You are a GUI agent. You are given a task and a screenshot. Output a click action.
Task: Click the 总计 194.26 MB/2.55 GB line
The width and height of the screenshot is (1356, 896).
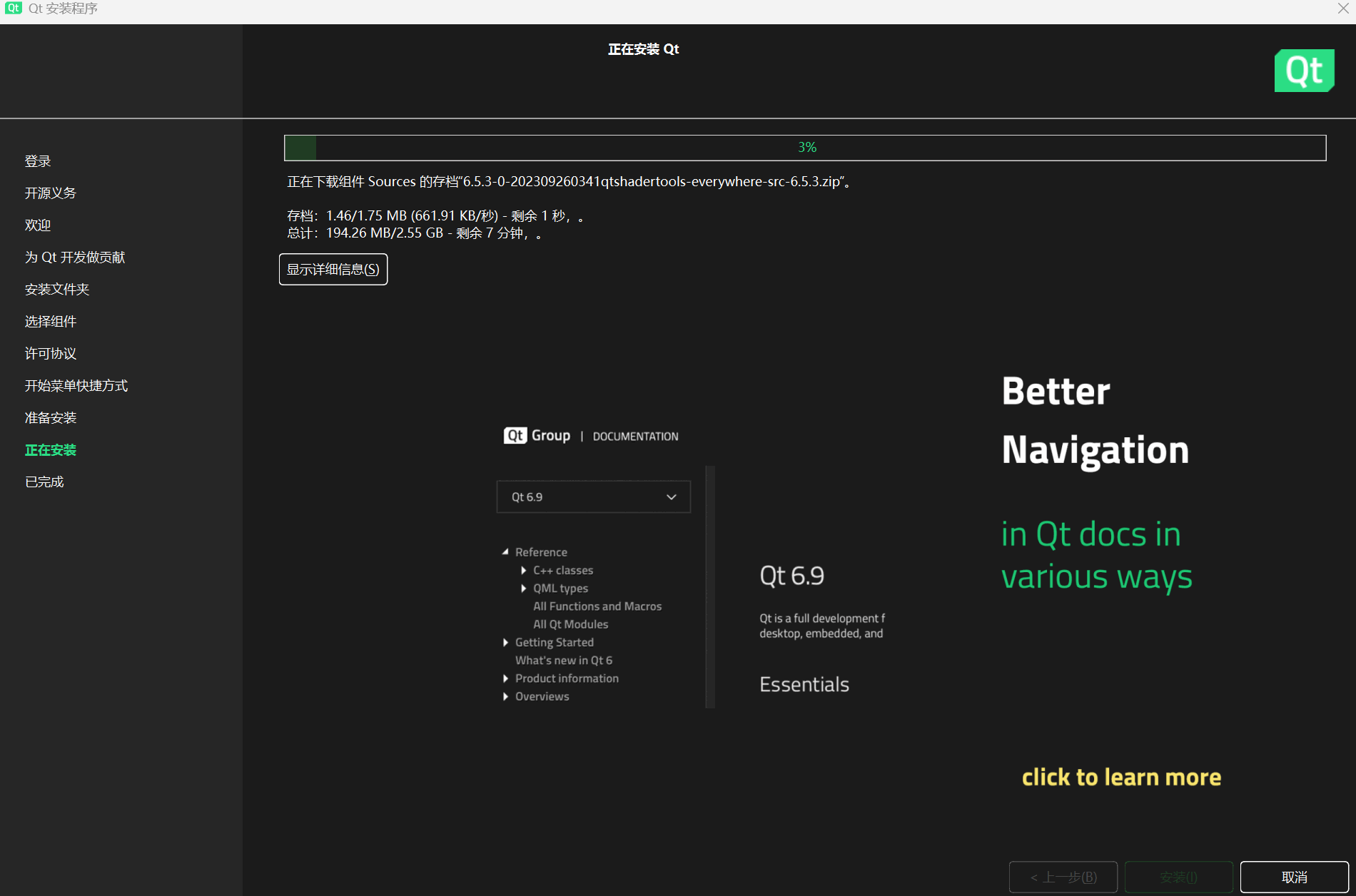(x=415, y=233)
